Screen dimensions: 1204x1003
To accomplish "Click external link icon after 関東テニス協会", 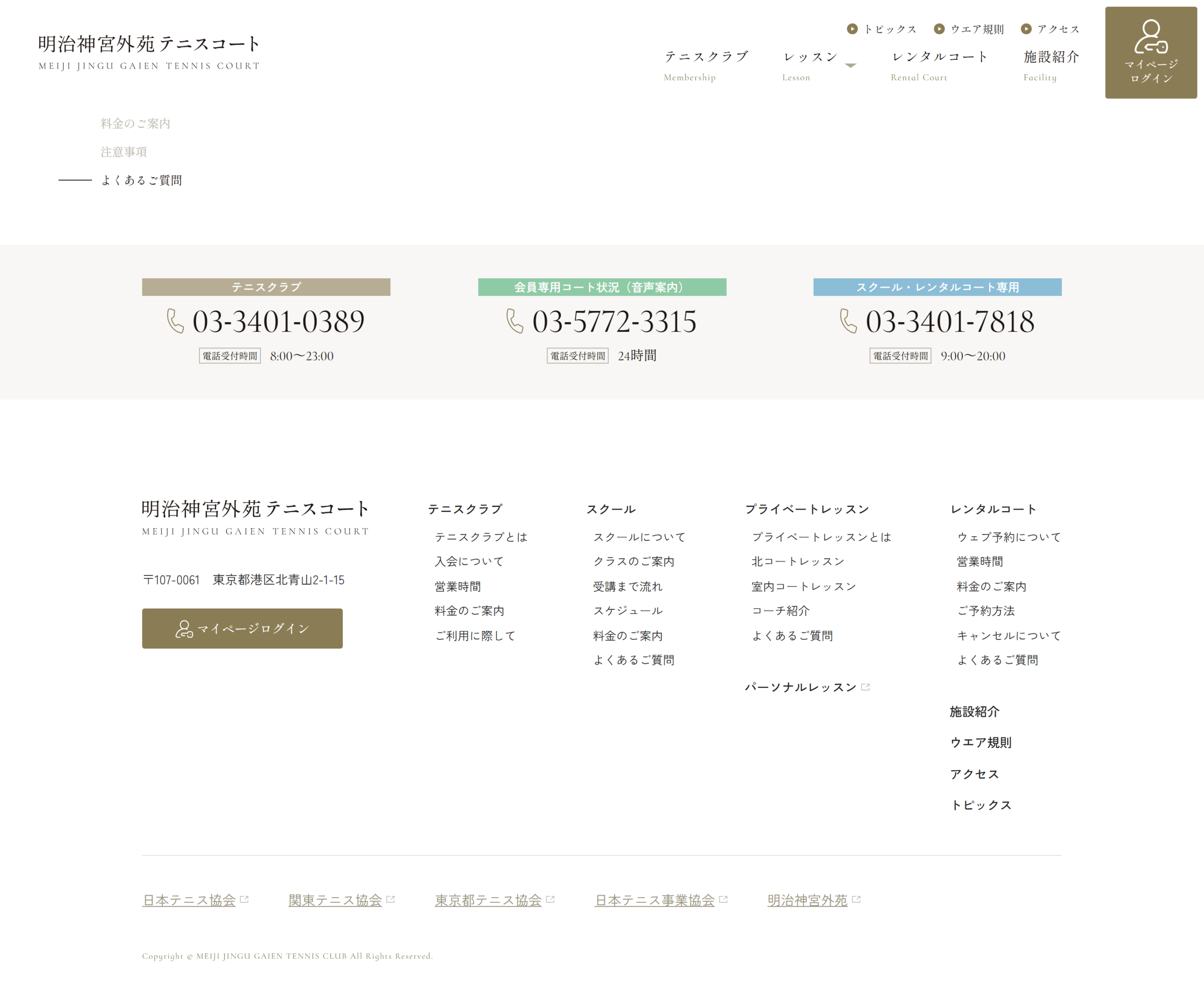I will (x=390, y=899).
